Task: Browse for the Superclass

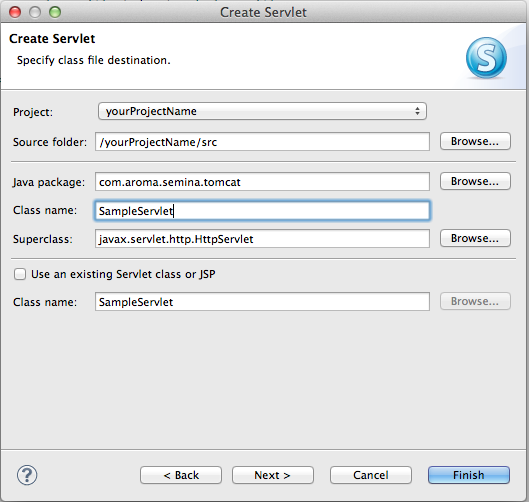Action: 475,238
